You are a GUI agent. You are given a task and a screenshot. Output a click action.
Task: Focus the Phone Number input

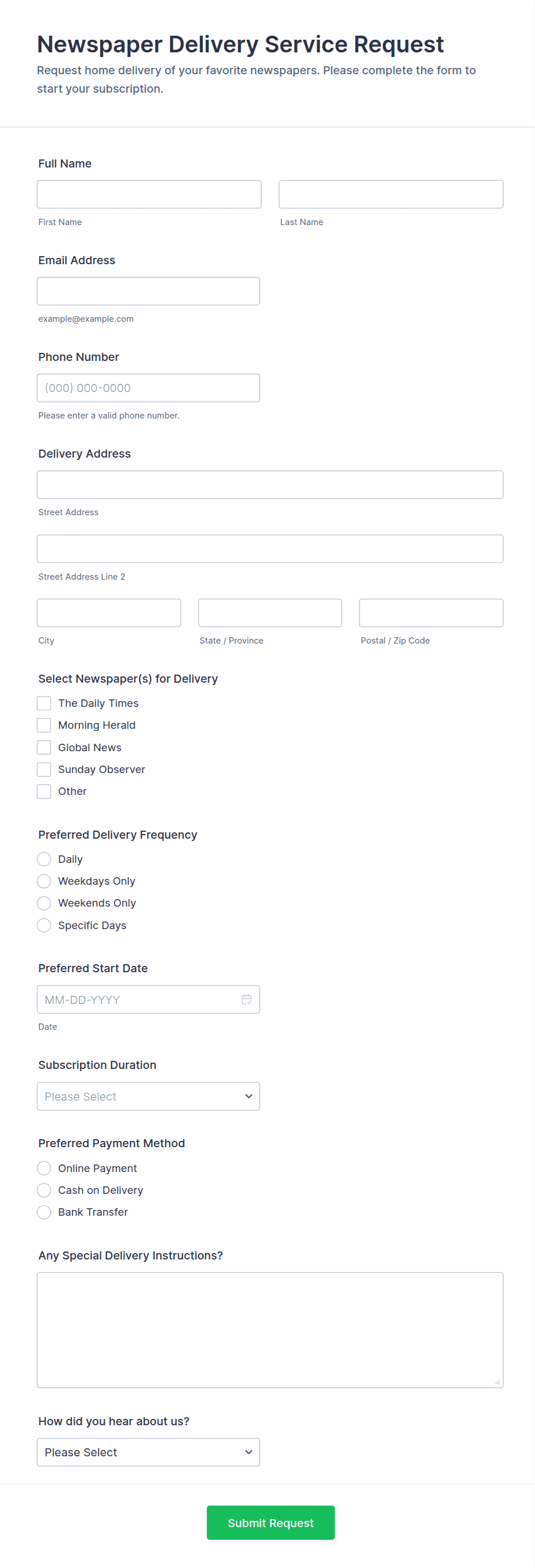point(148,388)
